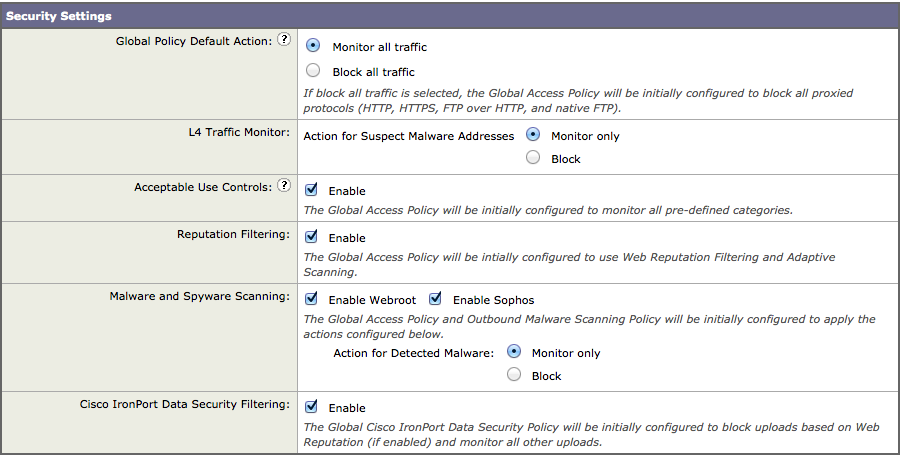Click the Reputation Filtering label
The image size is (901, 457).
233,234
